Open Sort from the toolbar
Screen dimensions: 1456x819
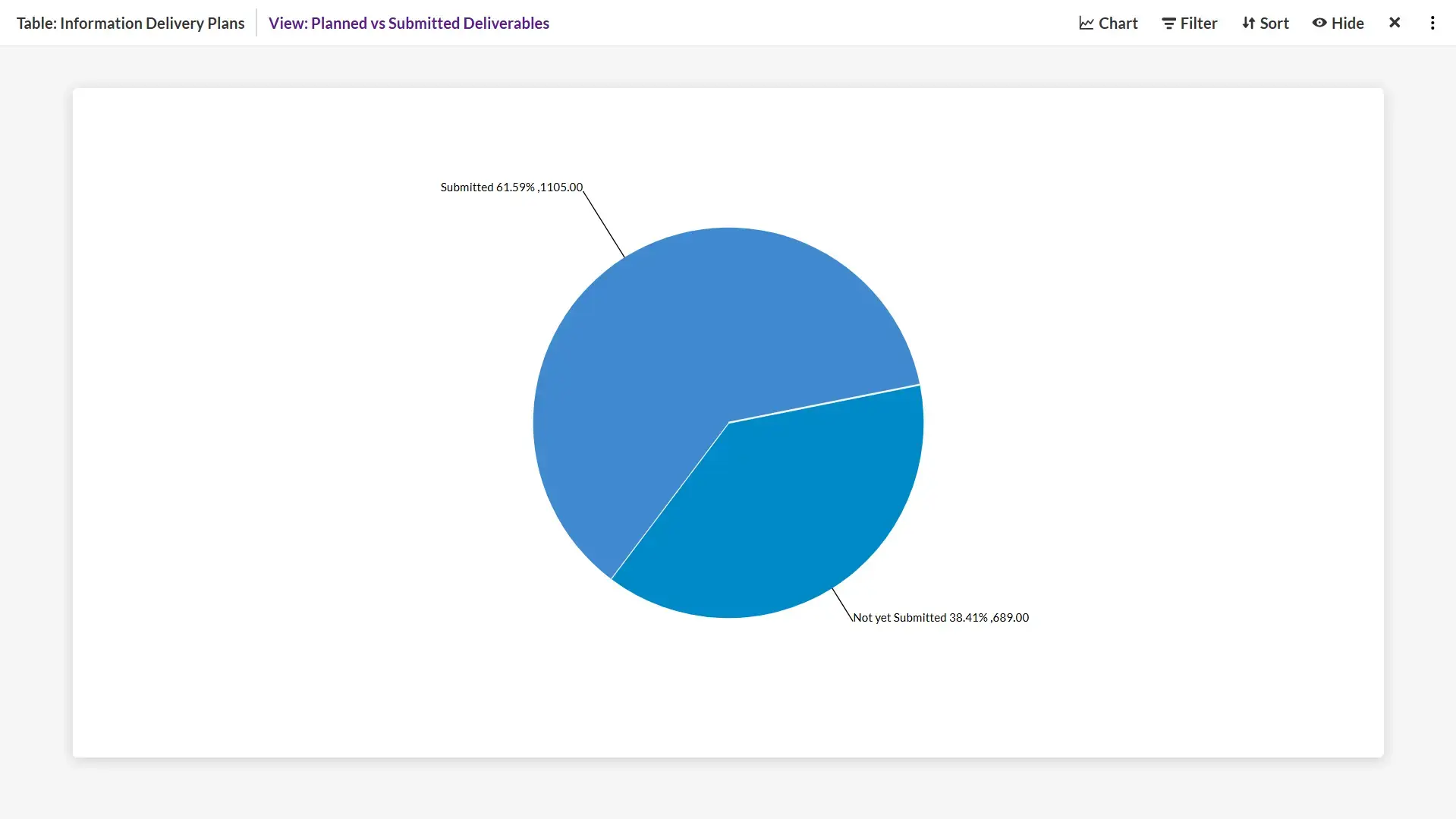click(x=1272, y=23)
